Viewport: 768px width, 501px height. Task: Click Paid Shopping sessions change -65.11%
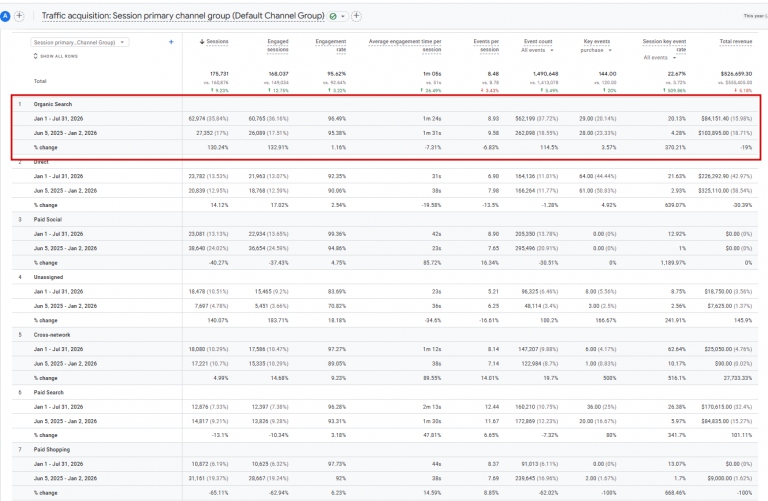217,493
